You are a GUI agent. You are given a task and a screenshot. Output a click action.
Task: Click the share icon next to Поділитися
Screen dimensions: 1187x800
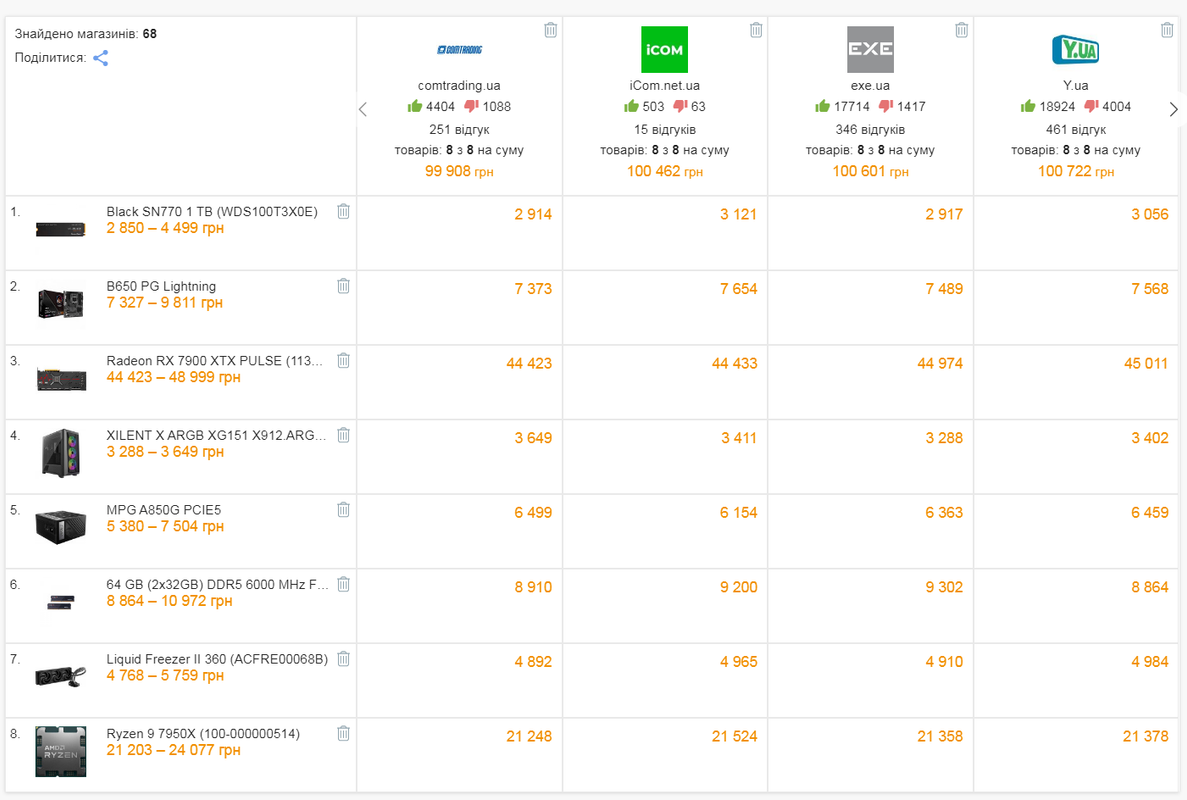pos(101,58)
